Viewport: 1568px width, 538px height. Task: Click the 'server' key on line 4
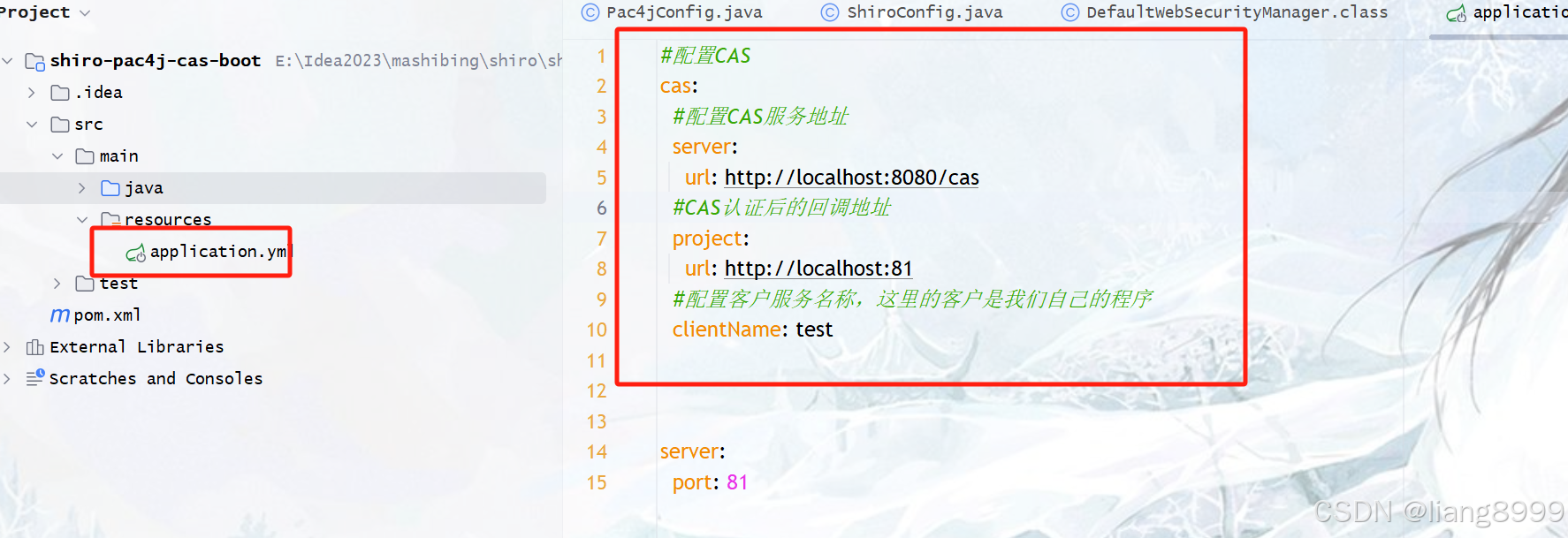coord(702,147)
